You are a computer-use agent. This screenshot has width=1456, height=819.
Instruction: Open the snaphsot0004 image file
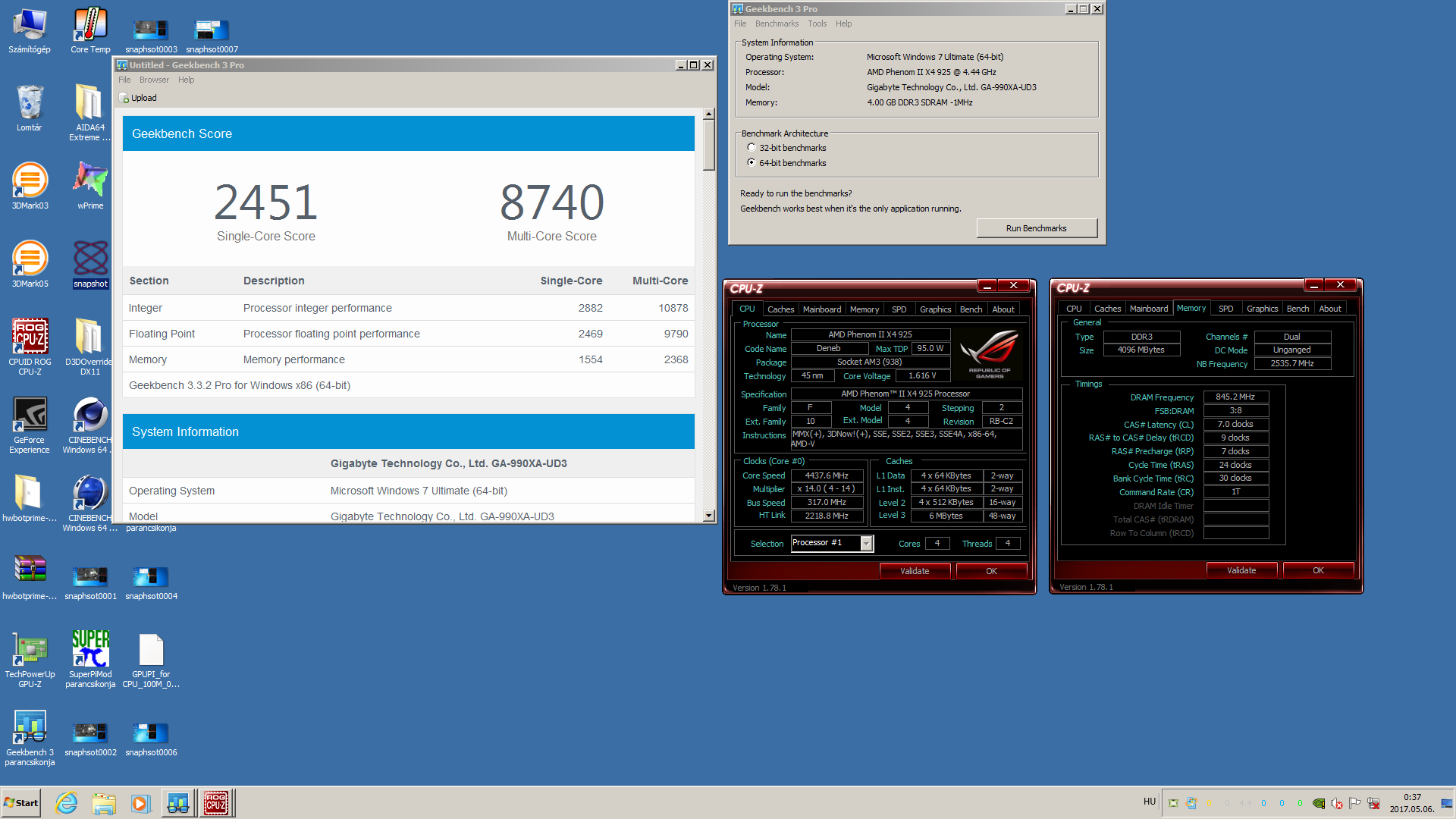[x=151, y=582]
